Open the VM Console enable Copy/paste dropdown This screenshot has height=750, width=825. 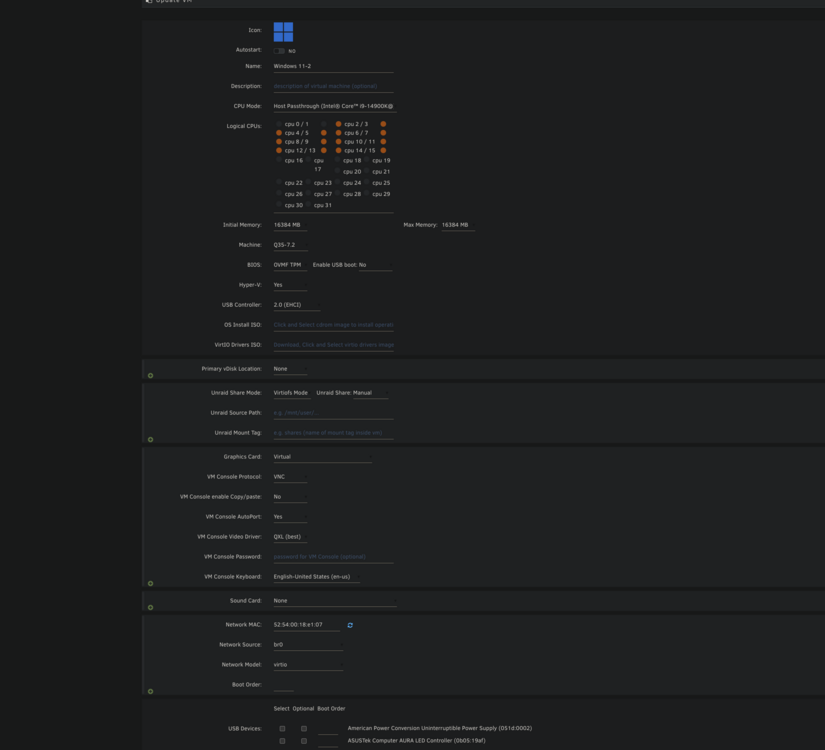290,497
